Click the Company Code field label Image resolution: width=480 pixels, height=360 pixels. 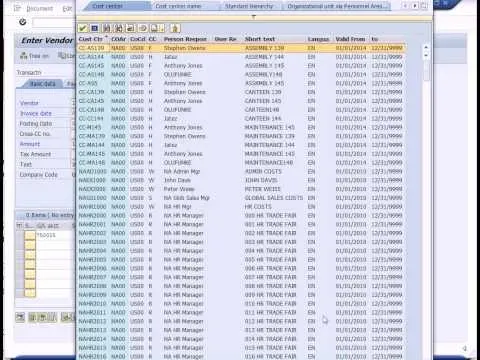pyautogui.click(x=38, y=175)
